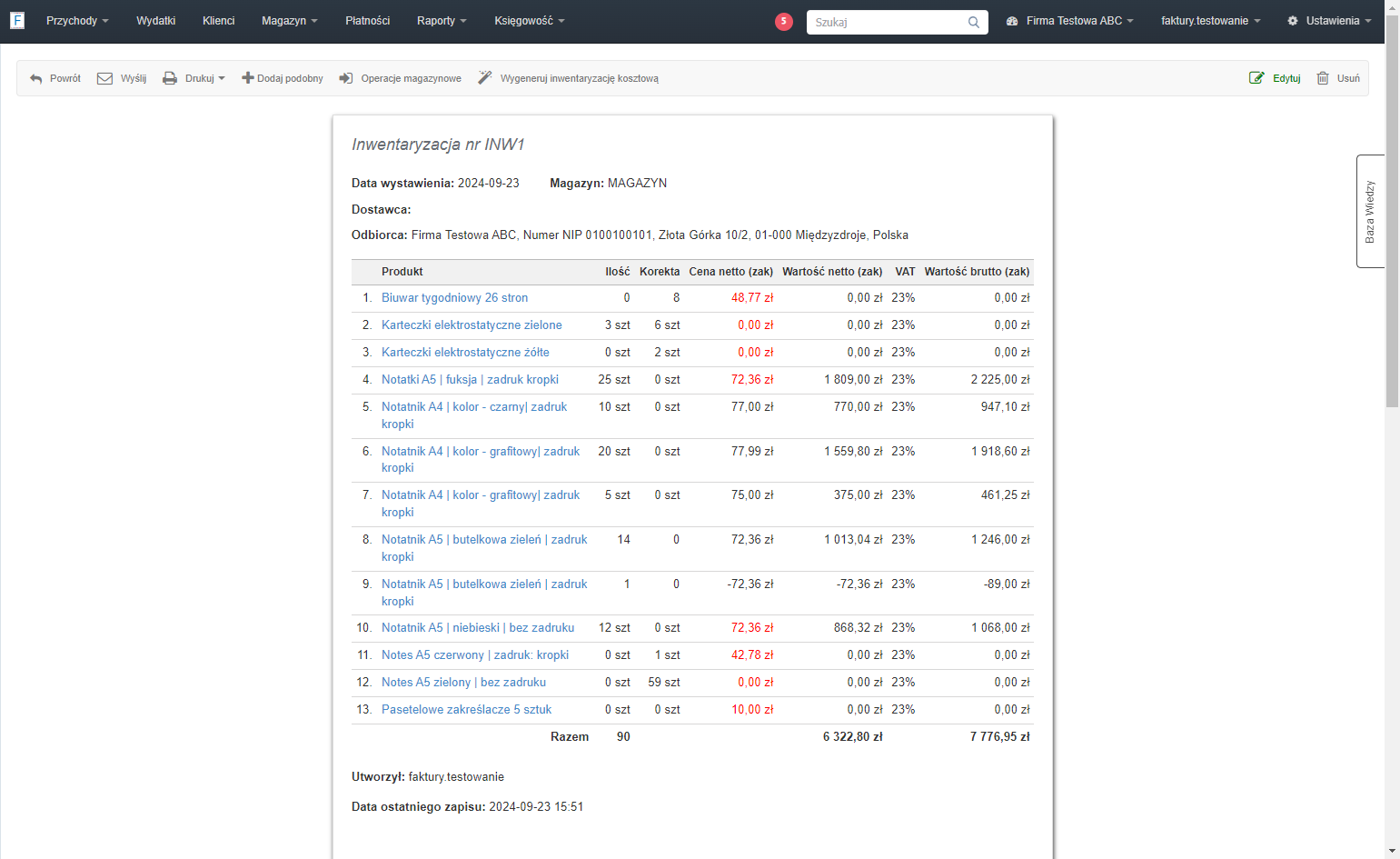Image resolution: width=1400 pixels, height=859 pixels.
Task: Open product Notatnik A5 niebieski bez zadruku
Action: (478, 627)
